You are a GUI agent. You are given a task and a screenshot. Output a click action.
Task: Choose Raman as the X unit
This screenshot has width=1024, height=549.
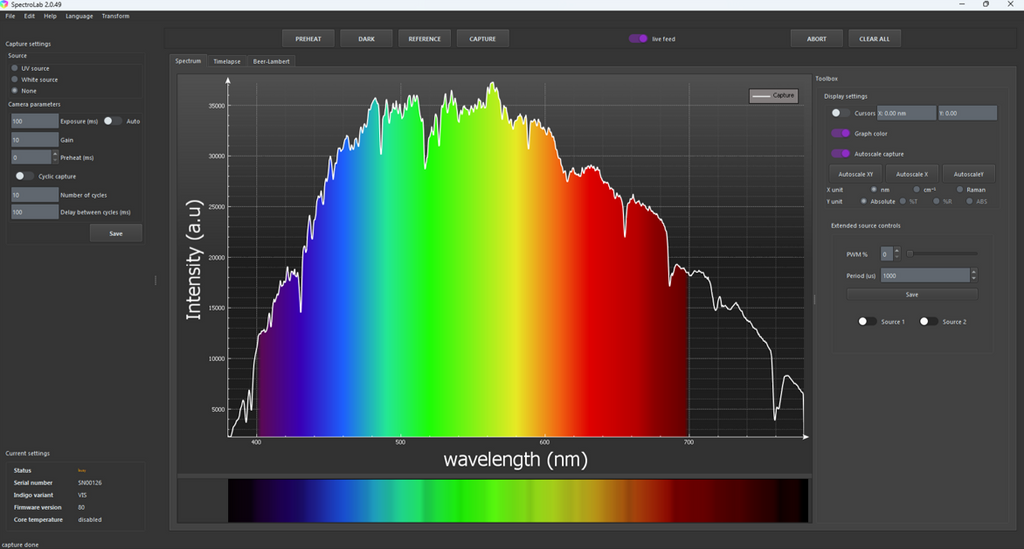(961, 189)
